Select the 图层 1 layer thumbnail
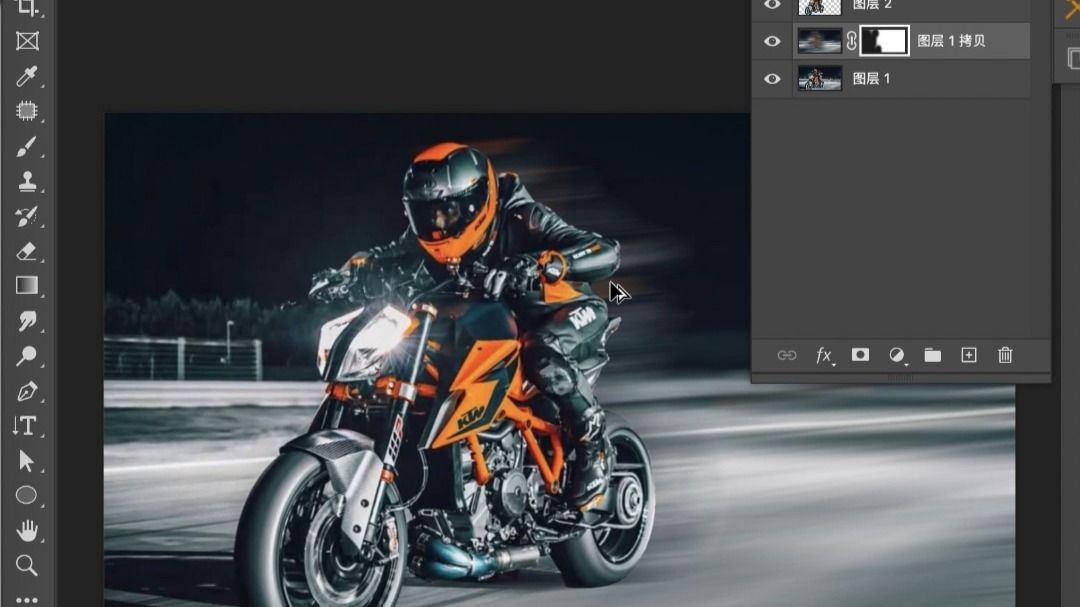The height and width of the screenshot is (607, 1080). coord(820,79)
